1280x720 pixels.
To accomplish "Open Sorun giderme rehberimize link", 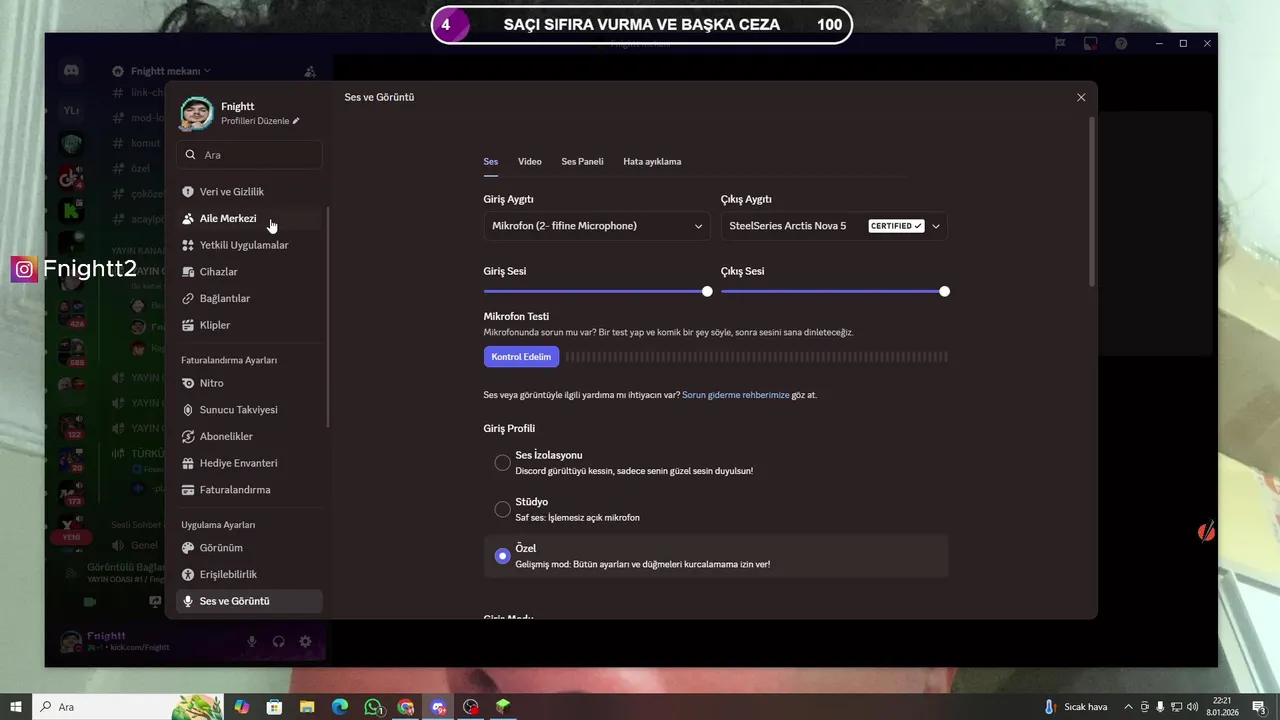I will coord(735,395).
